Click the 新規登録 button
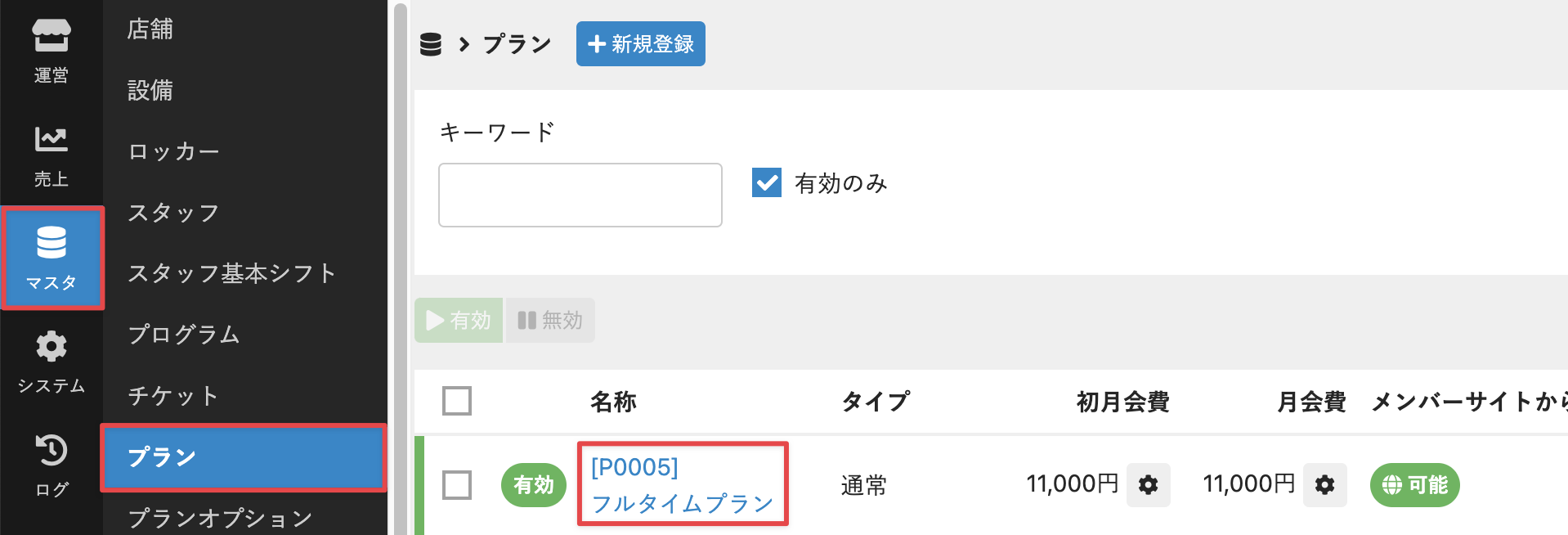The width and height of the screenshot is (1568, 535). tap(641, 43)
